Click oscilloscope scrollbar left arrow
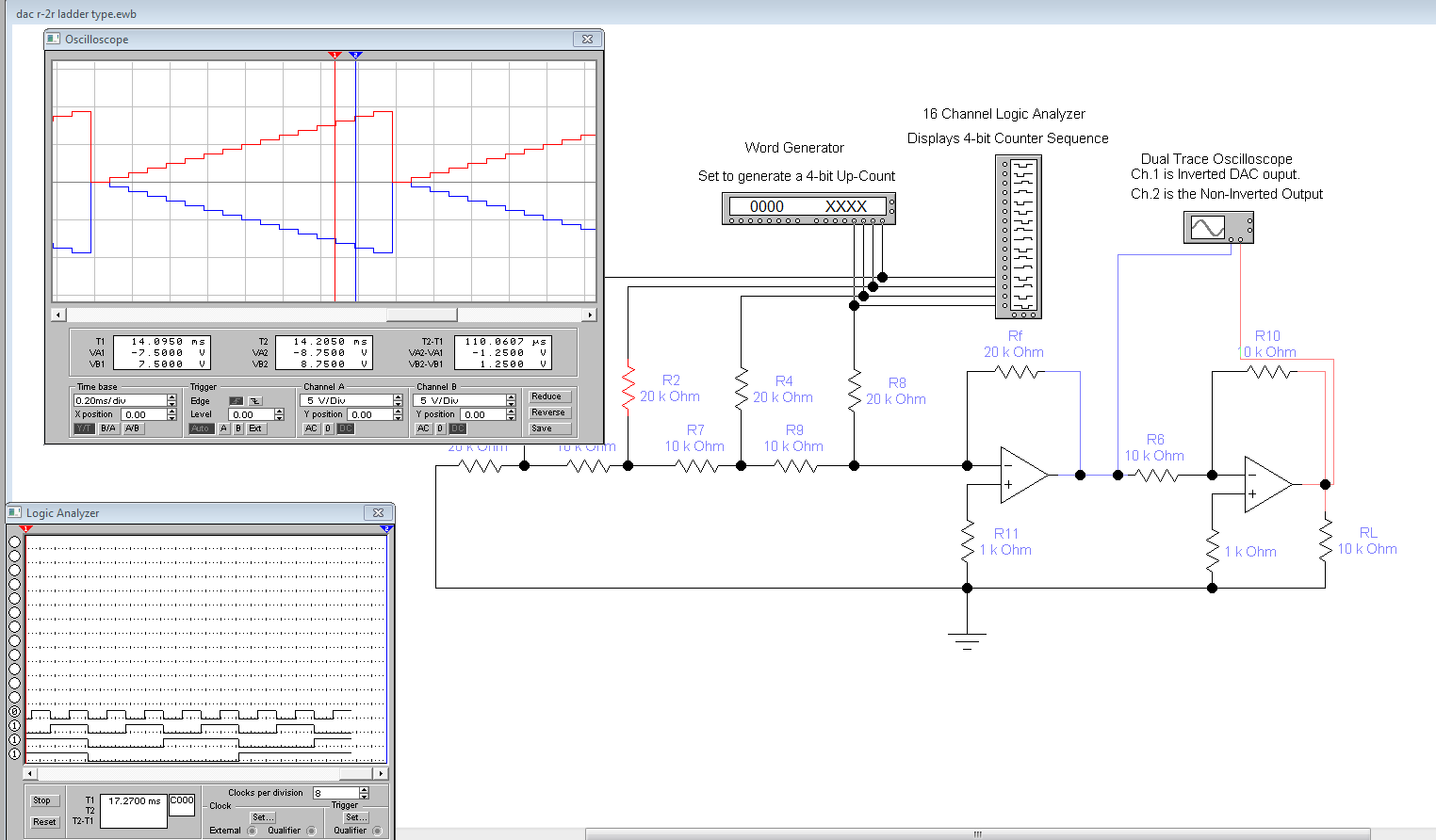The width and height of the screenshot is (1436, 840). (x=58, y=315)
